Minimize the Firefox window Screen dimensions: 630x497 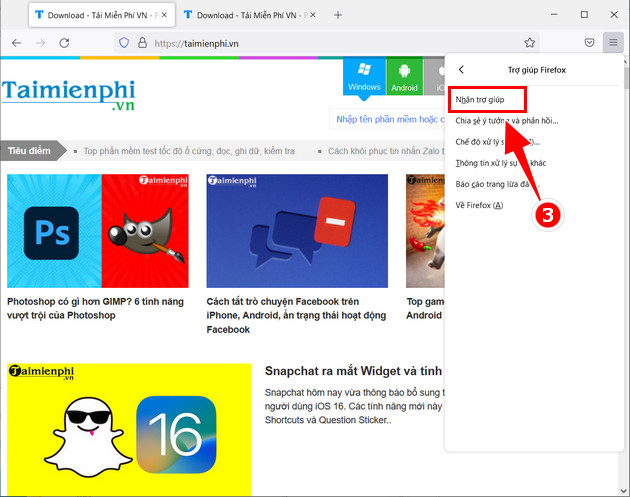coord(554,15)
